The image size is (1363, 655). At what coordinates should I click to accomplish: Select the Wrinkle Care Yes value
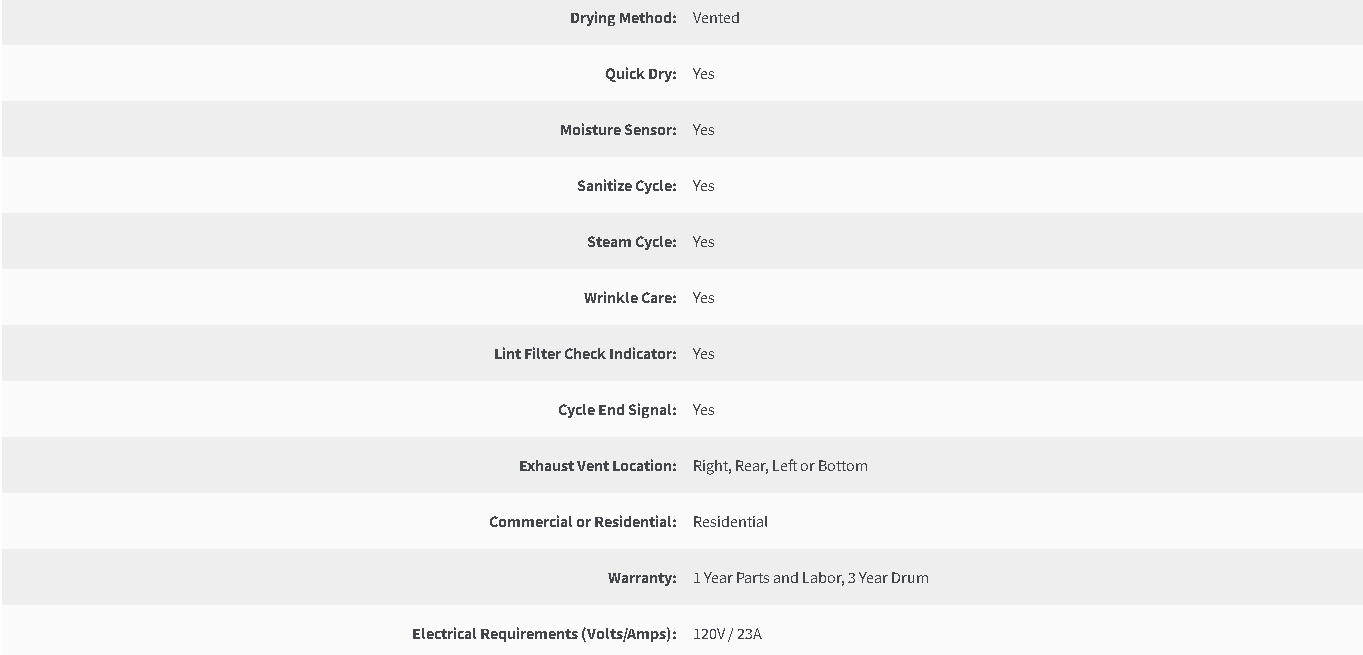[x=704, y=298]
